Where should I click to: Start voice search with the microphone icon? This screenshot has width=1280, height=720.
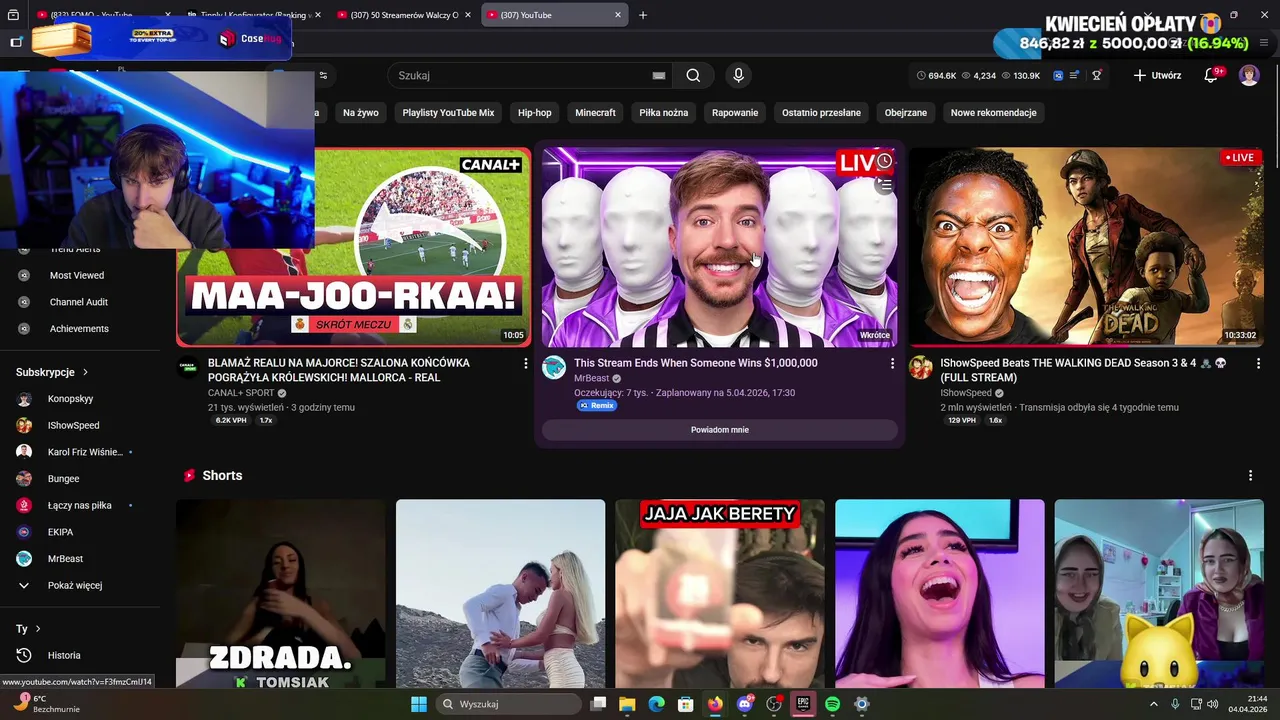pyautogui.click(x=738, y=75)
